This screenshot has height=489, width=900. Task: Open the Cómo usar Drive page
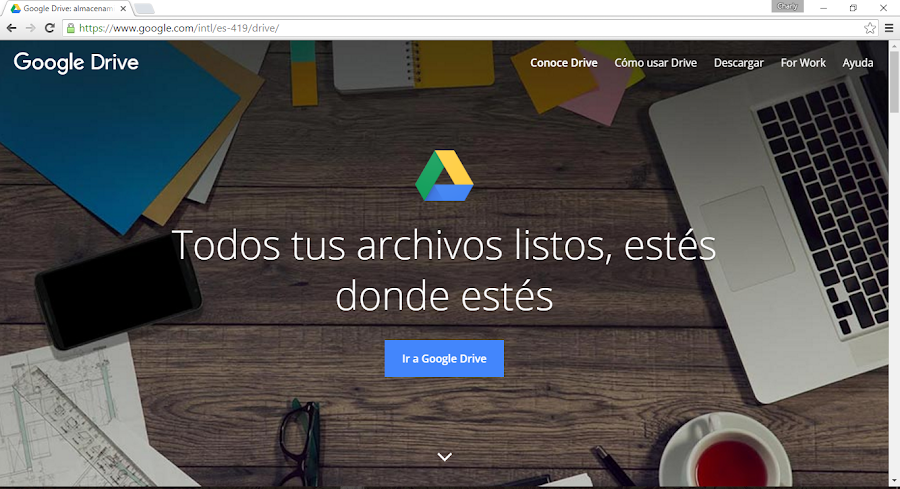coord(655,63)
